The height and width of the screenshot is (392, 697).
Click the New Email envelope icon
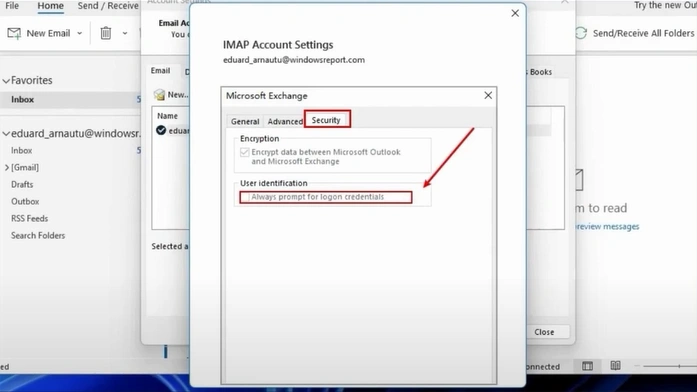tap(14, 33)
